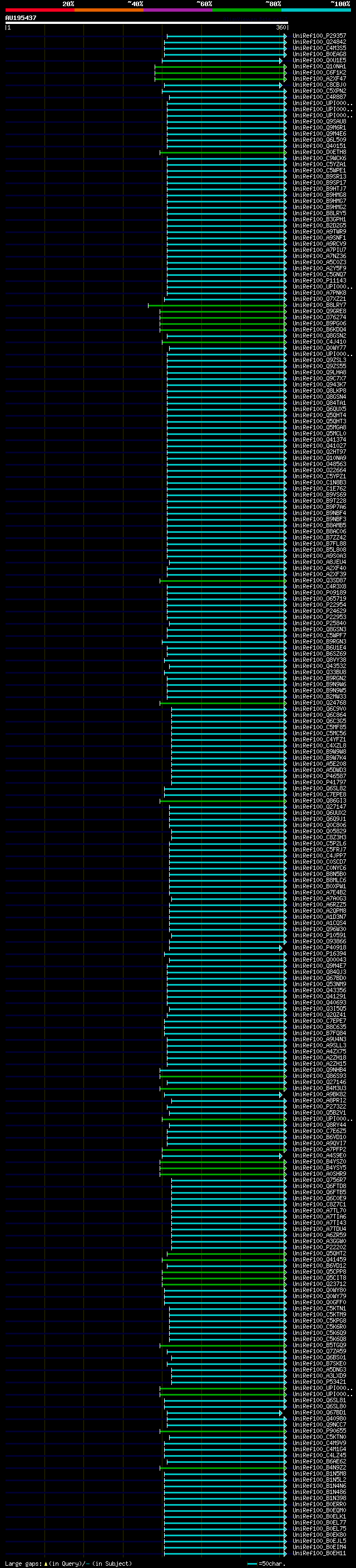Open hit UniRef100_Q43532

319,666
